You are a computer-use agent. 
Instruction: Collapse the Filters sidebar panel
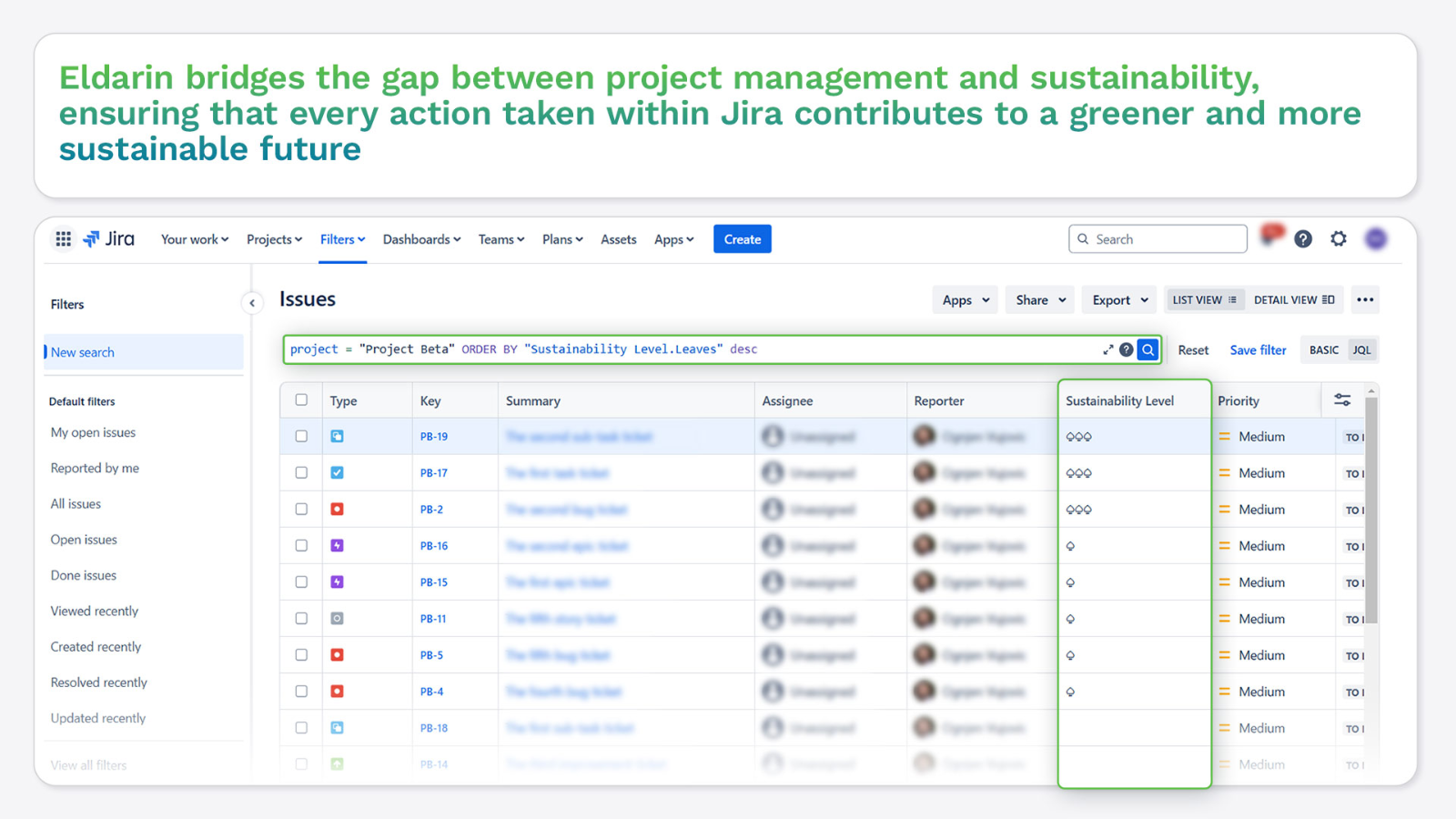(x=252, y=303)
